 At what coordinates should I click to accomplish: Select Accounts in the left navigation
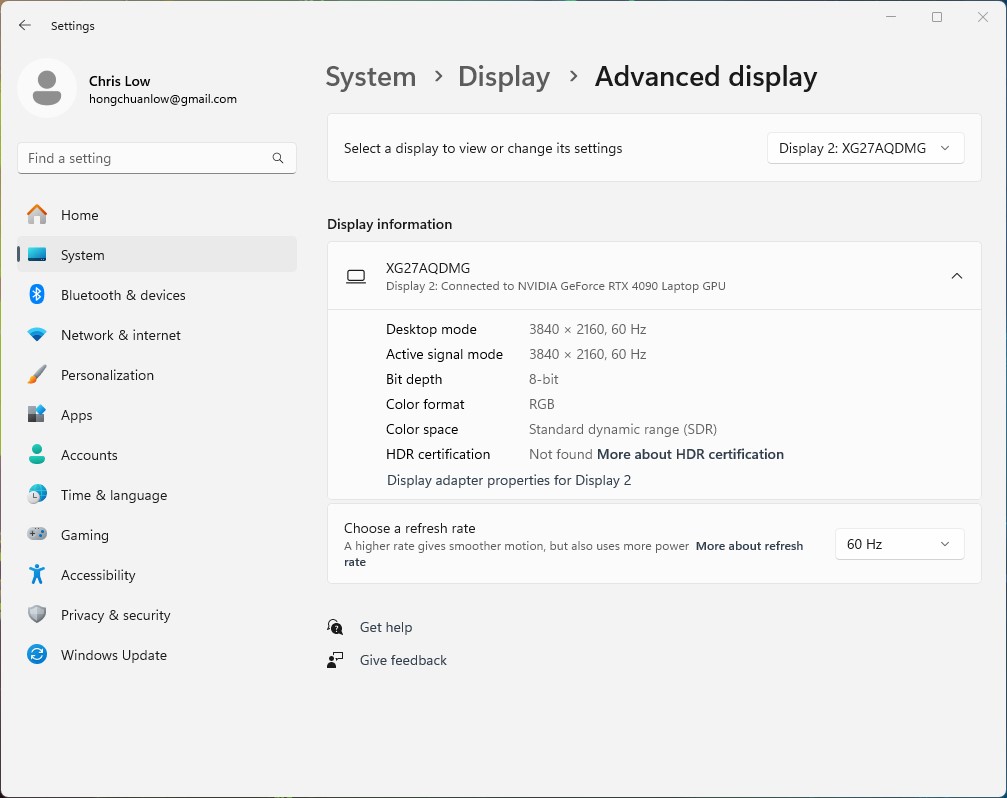coord(89,455)
